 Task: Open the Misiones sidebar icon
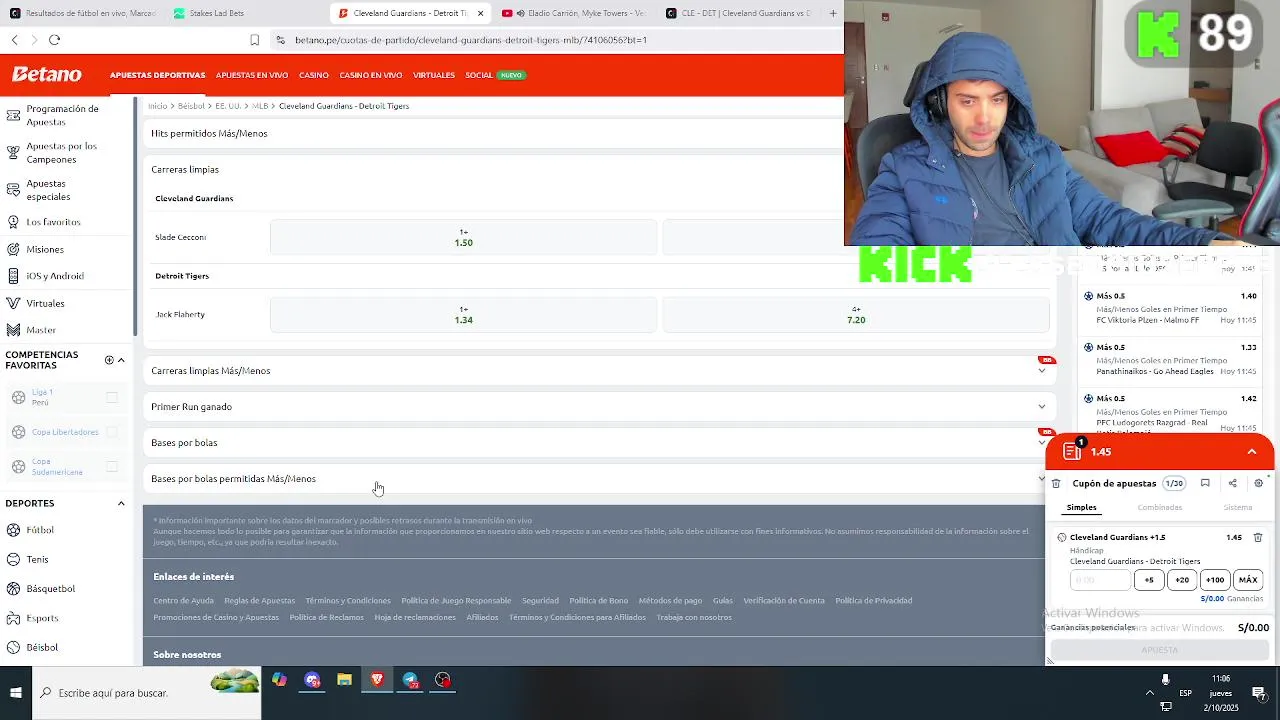click(x=13, y=249)
